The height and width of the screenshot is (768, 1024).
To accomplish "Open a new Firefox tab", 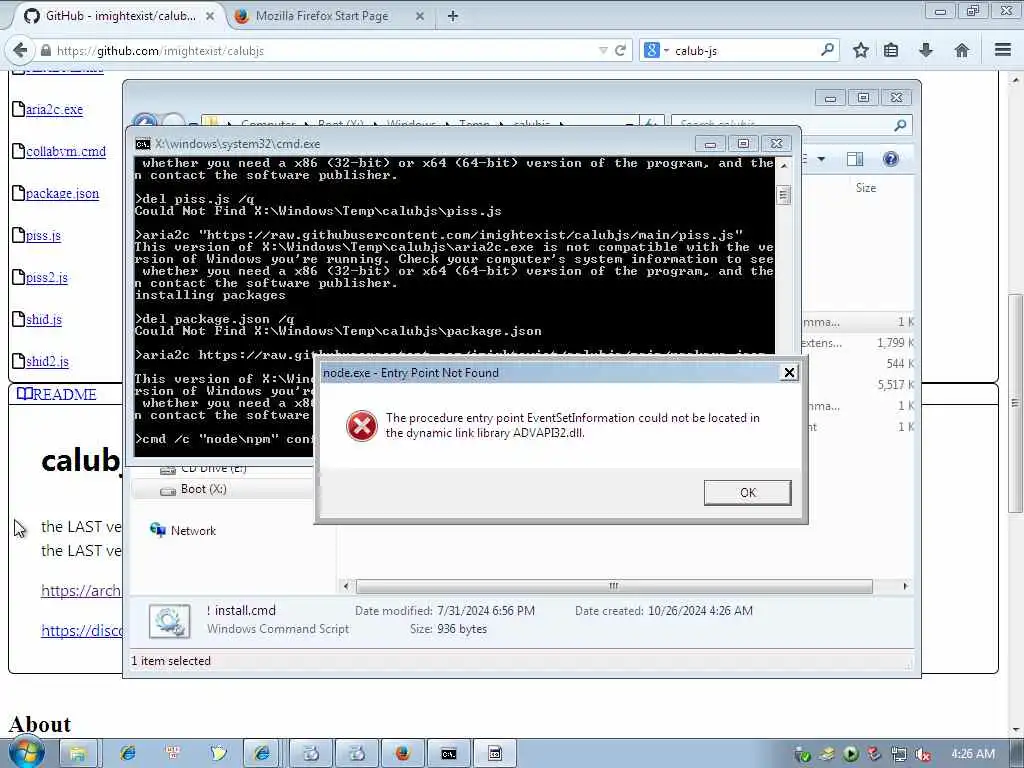I will (453, 16).
